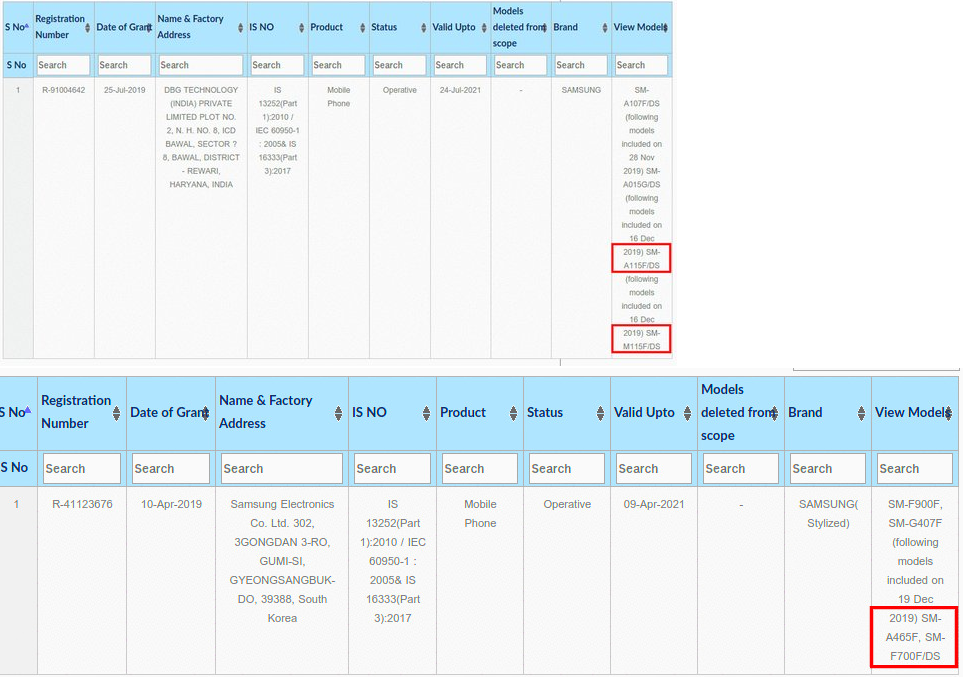This screenshot has width=963, height=677.
Task: Click Valid Upto sort arrows in the upper table
Action: [x=484, y=28]
